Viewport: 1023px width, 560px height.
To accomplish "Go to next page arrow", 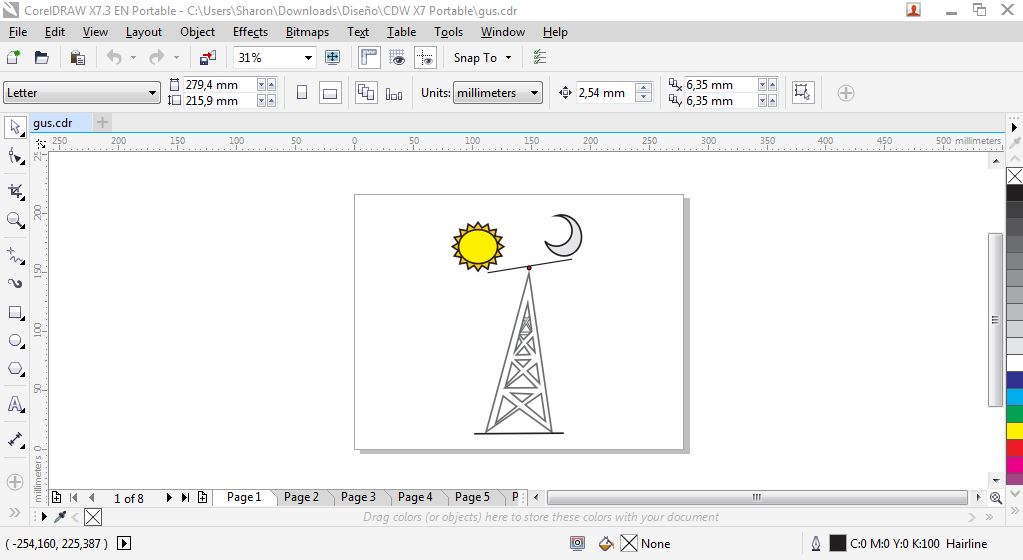I will [169, 497].
